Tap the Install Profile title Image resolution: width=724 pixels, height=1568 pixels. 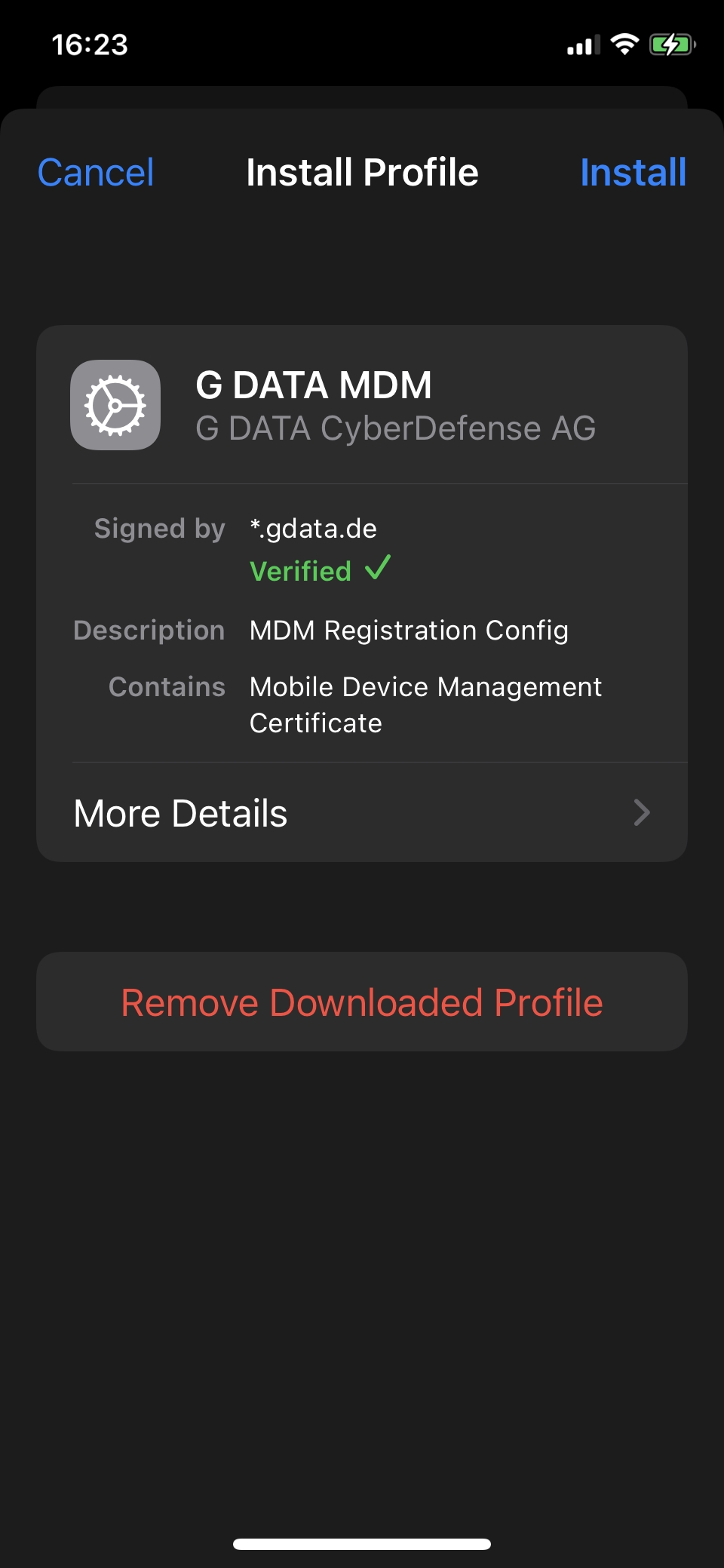pyautogui.click(x=362, y=172)
